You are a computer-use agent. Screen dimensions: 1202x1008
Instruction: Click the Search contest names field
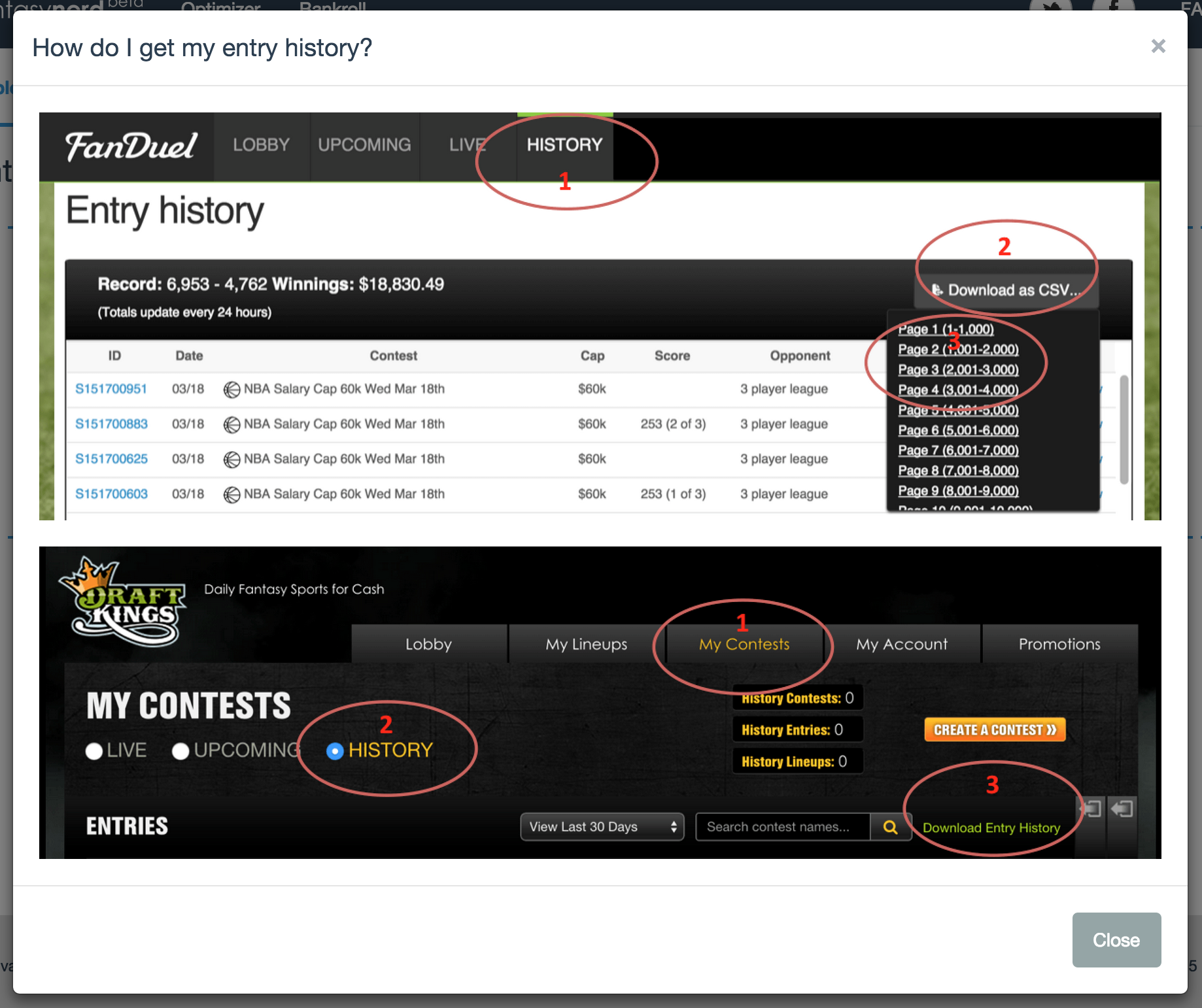point(782,827)
